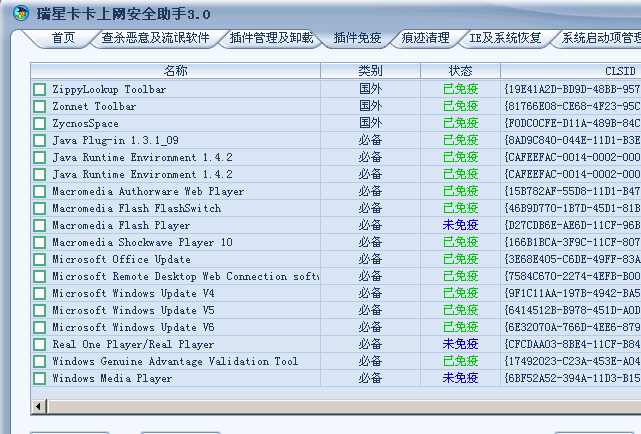Tick Microsoft Windows Update V4 checkbox

40,293
